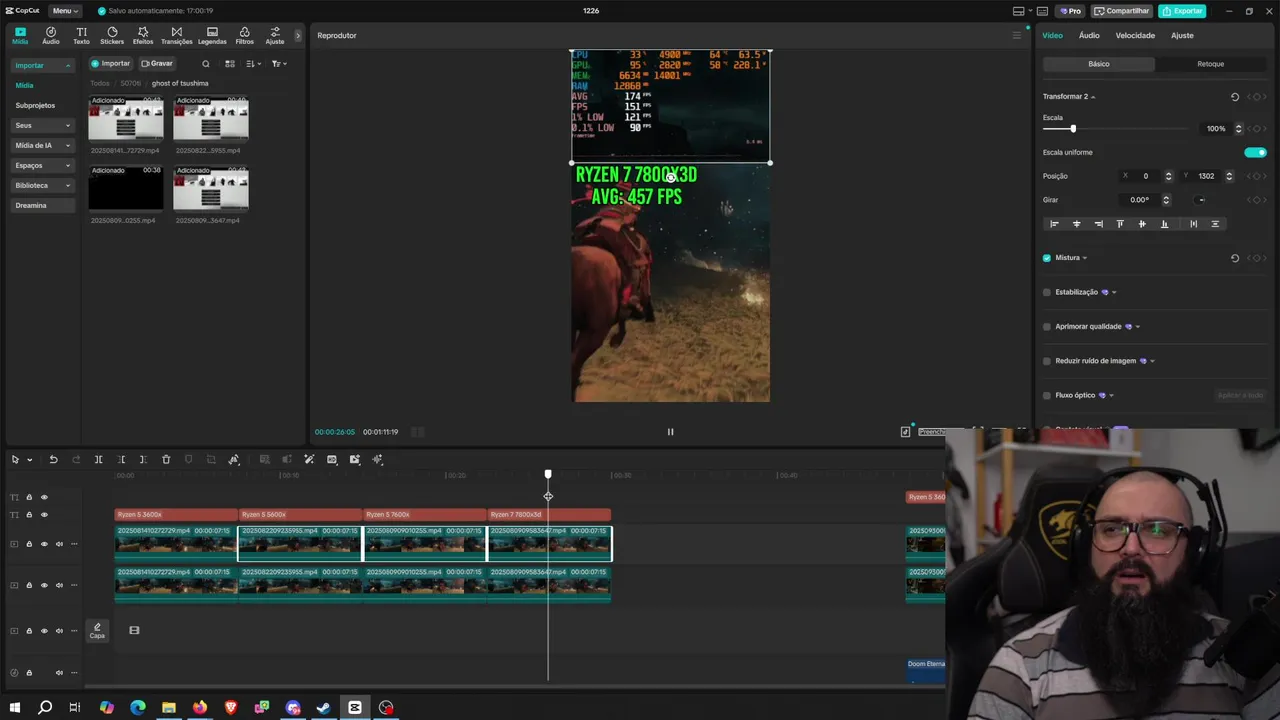The height and width of the screenshot is (720, 1280).
Task: Switch to the inspector Ajuste tab
Action: [1182, 36]
